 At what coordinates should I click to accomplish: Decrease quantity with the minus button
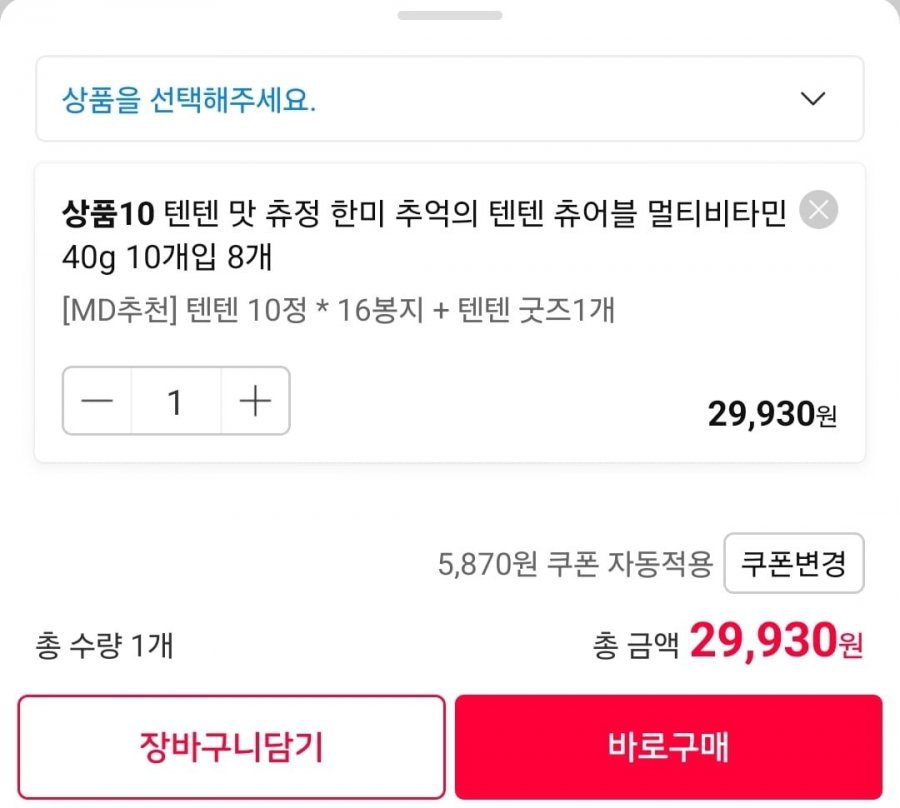98,401
